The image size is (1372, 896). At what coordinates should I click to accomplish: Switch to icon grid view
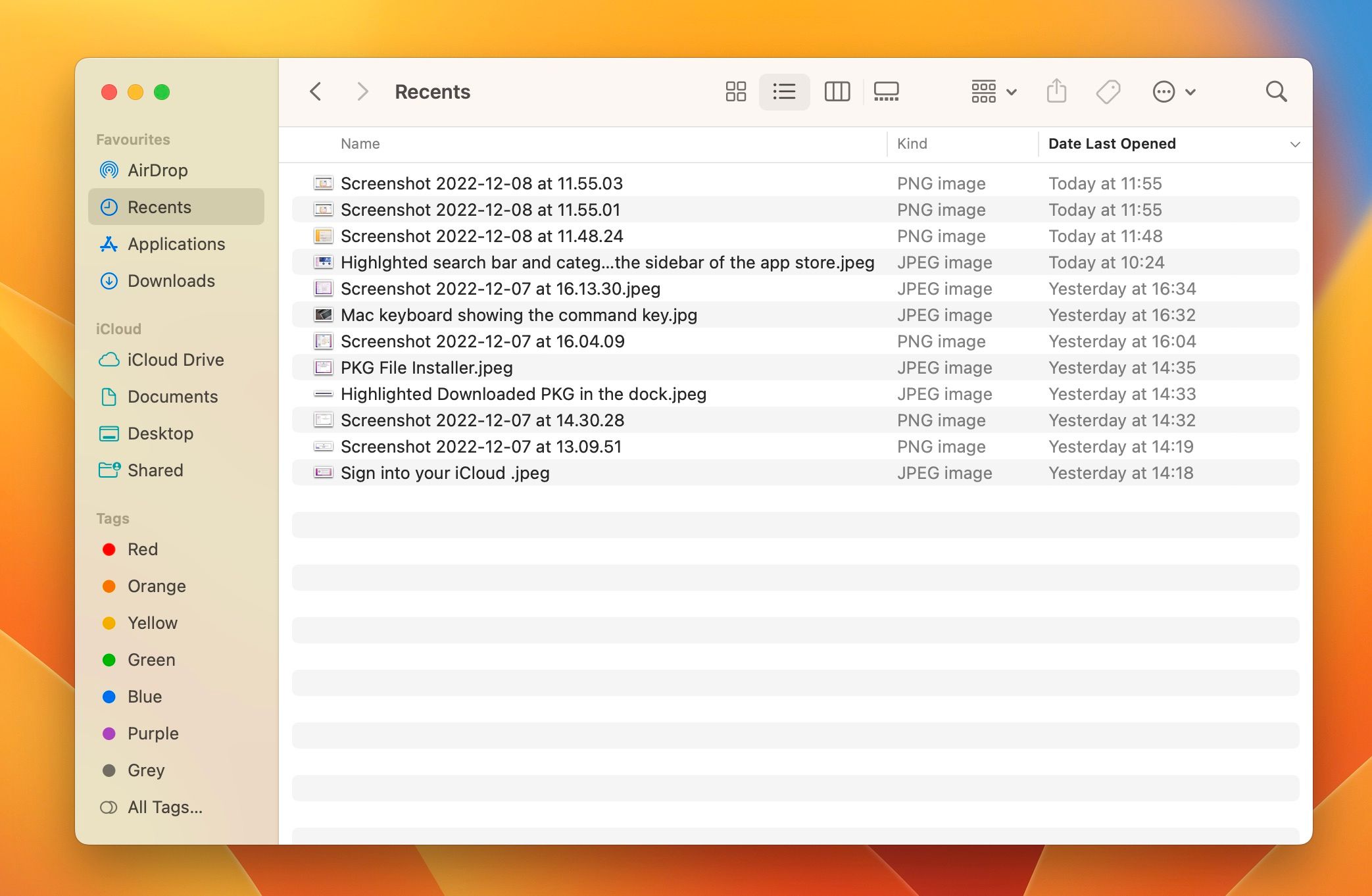point(735,91)
